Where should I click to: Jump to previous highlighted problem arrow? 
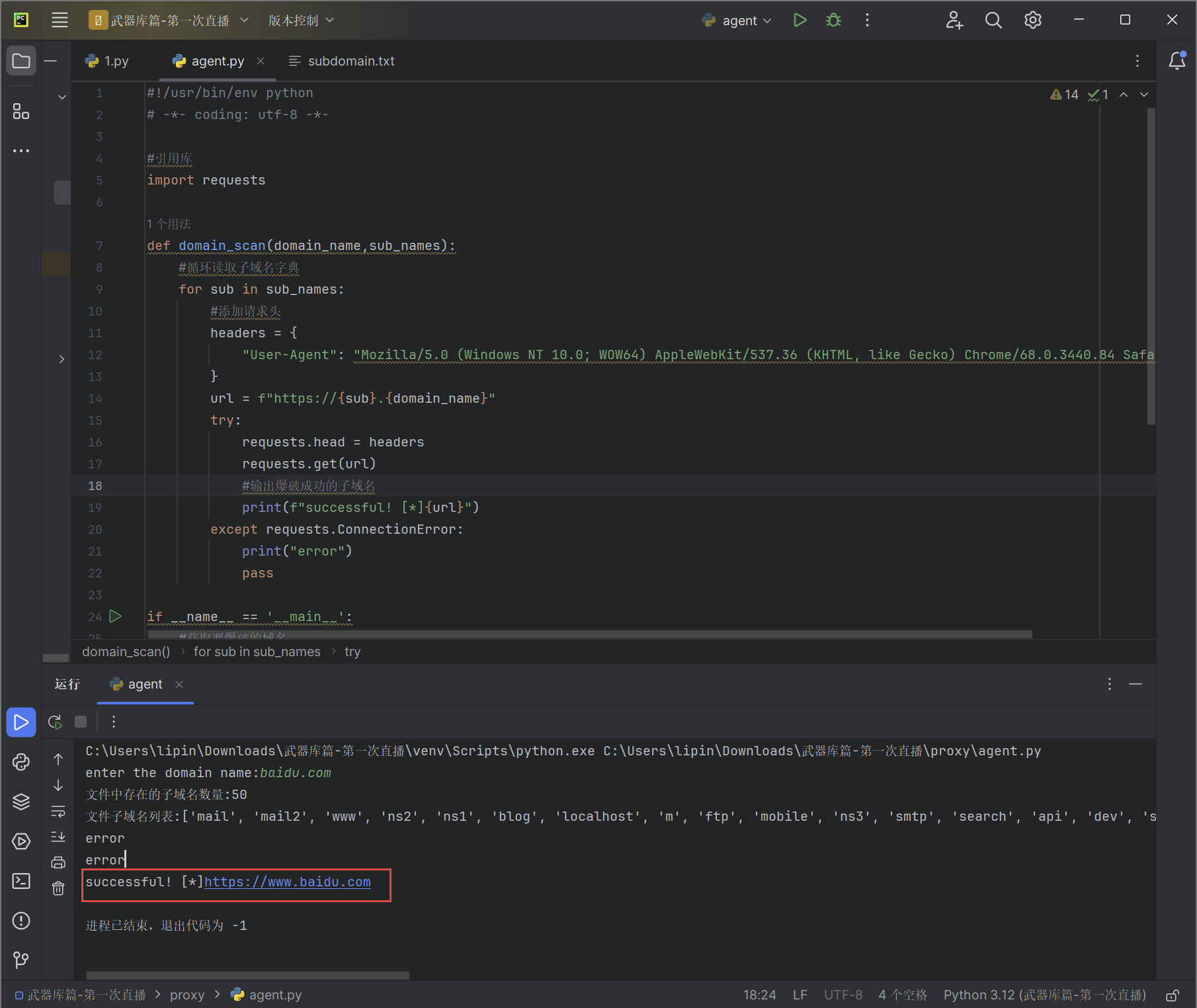tap(1124, 95)
